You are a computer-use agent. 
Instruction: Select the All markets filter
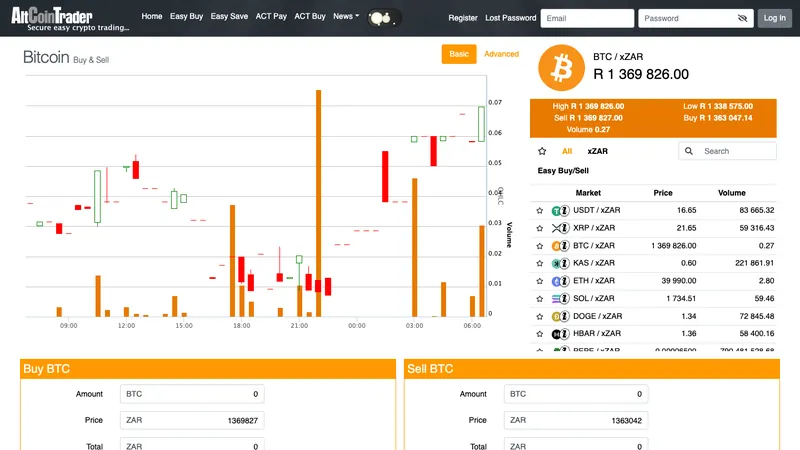(x=567, y=151)
